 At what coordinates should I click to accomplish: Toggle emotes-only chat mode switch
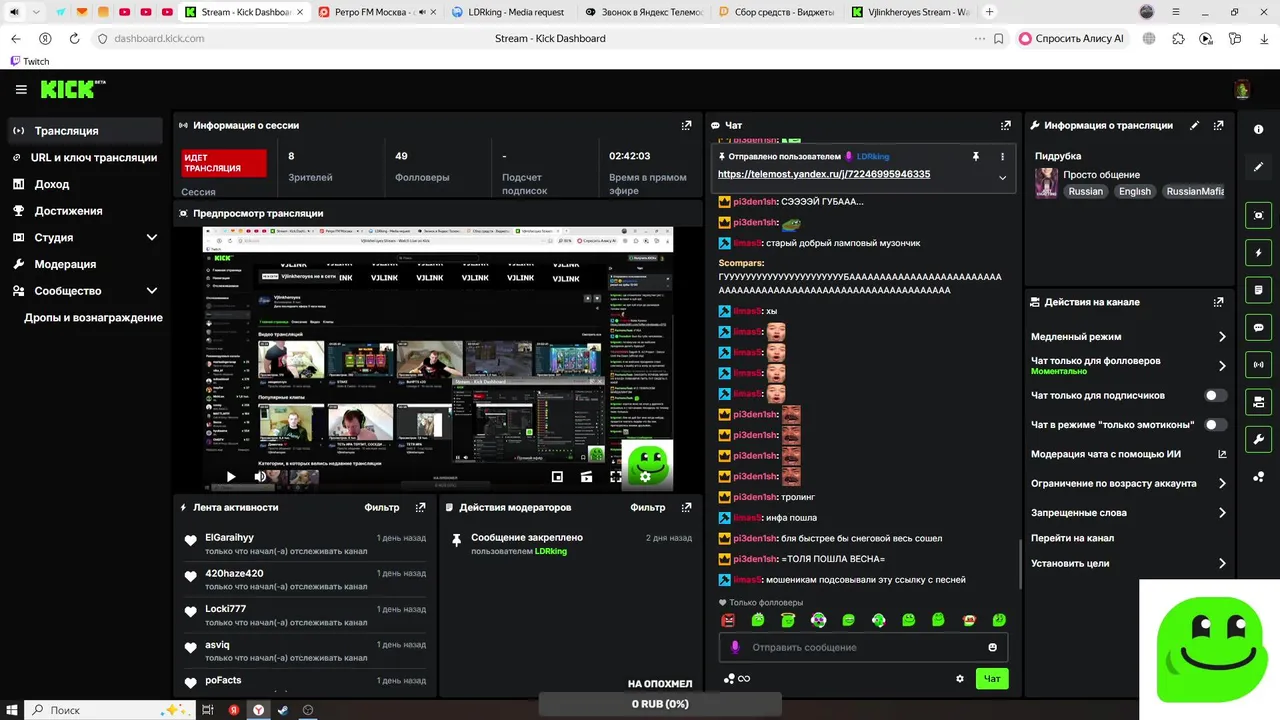[1215, 424]
